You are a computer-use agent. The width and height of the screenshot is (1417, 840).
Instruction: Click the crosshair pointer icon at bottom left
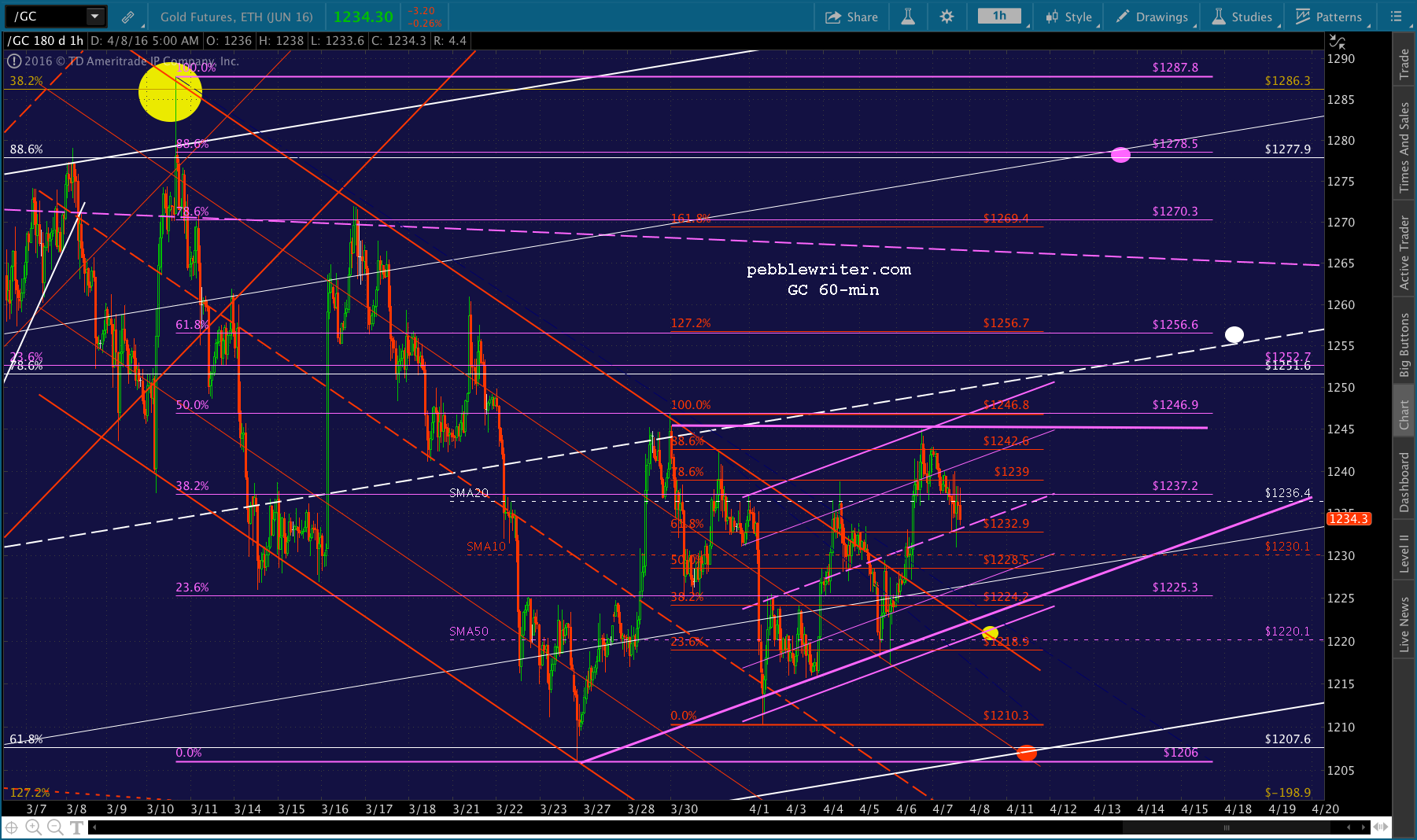[x=12, y=827]
